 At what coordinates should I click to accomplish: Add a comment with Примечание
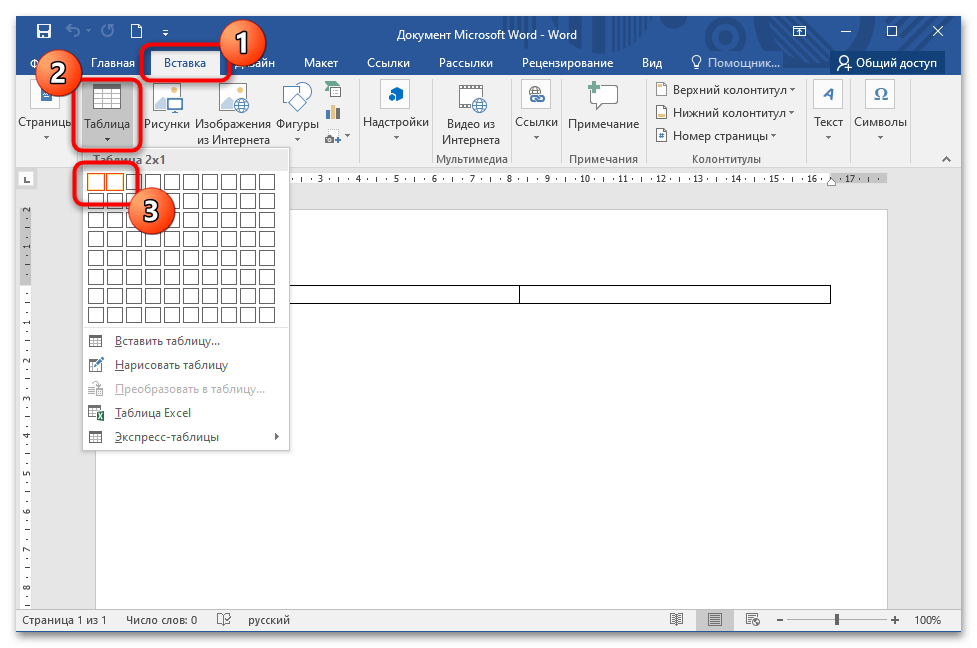pos(603,107)
